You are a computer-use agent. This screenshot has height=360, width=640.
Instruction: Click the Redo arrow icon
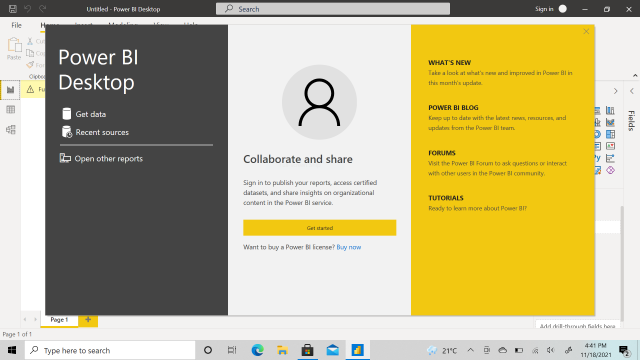click(x=42, y=9)
